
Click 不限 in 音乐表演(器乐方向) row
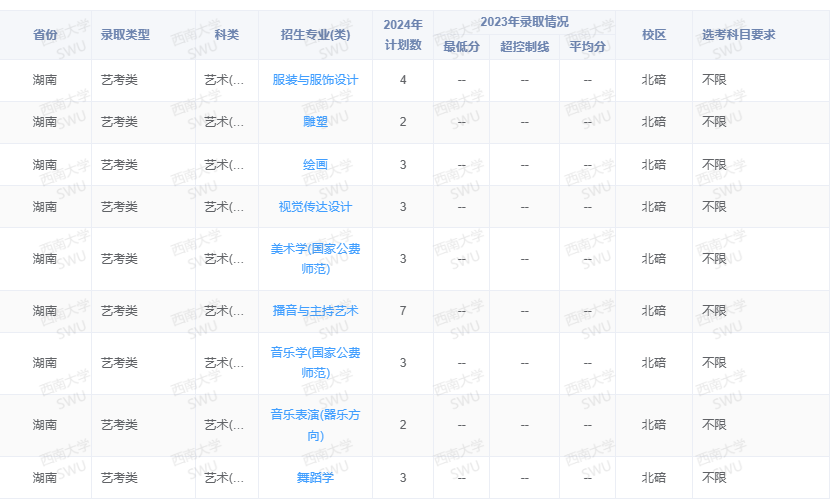click(714, 425)
